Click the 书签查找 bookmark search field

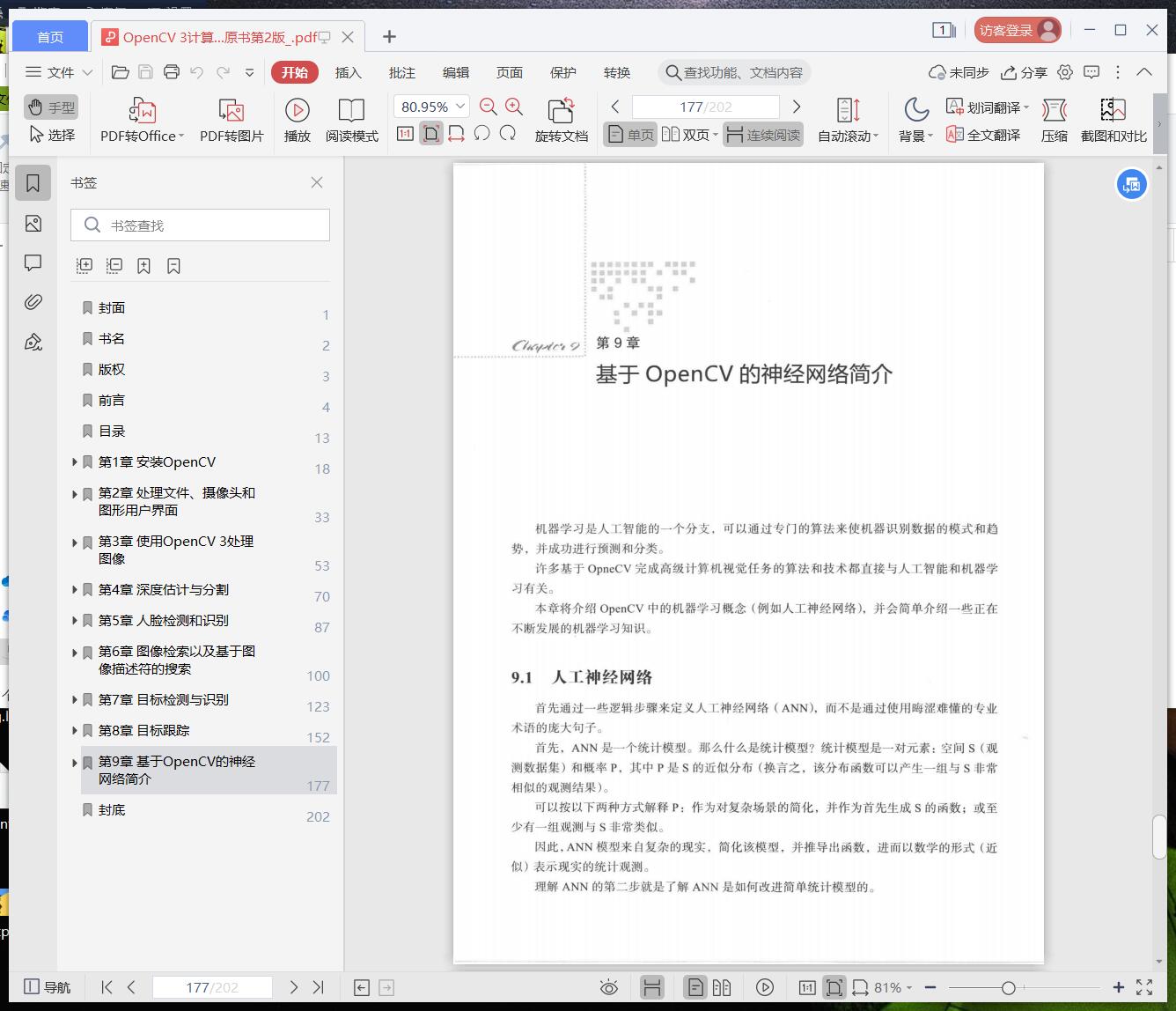pos(200,225)
